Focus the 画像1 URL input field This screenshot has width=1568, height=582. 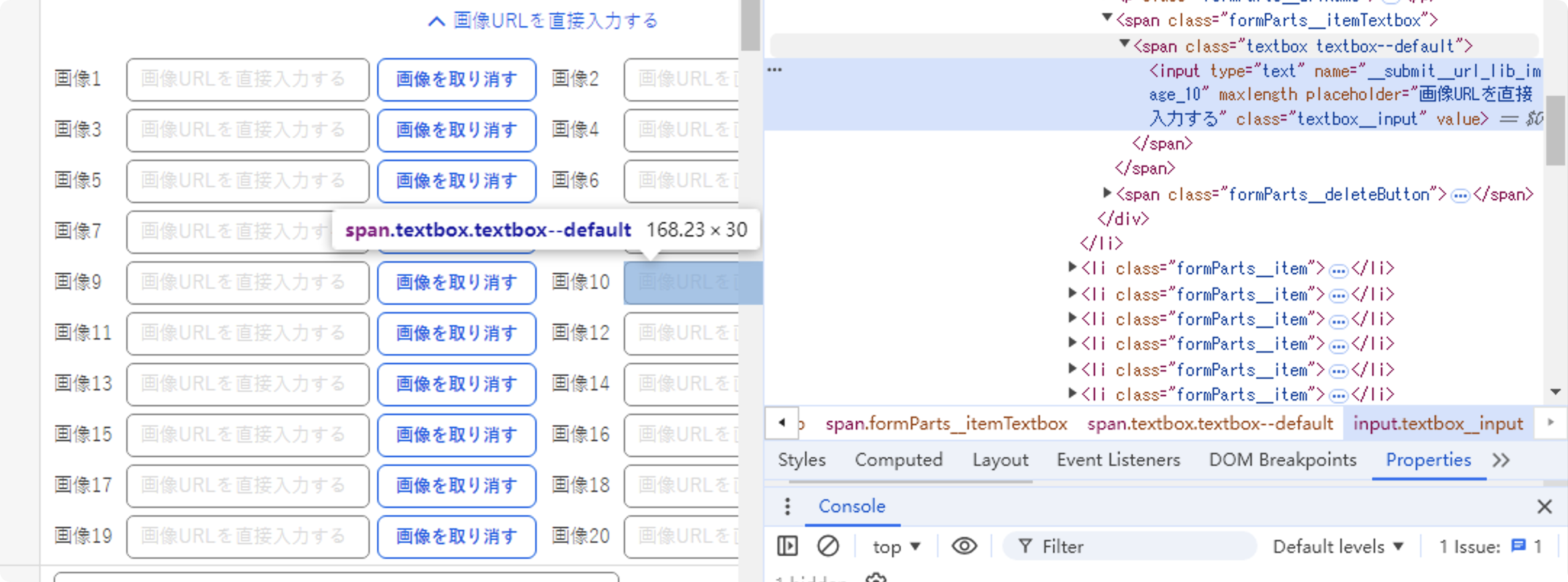[x=248, y=79]
